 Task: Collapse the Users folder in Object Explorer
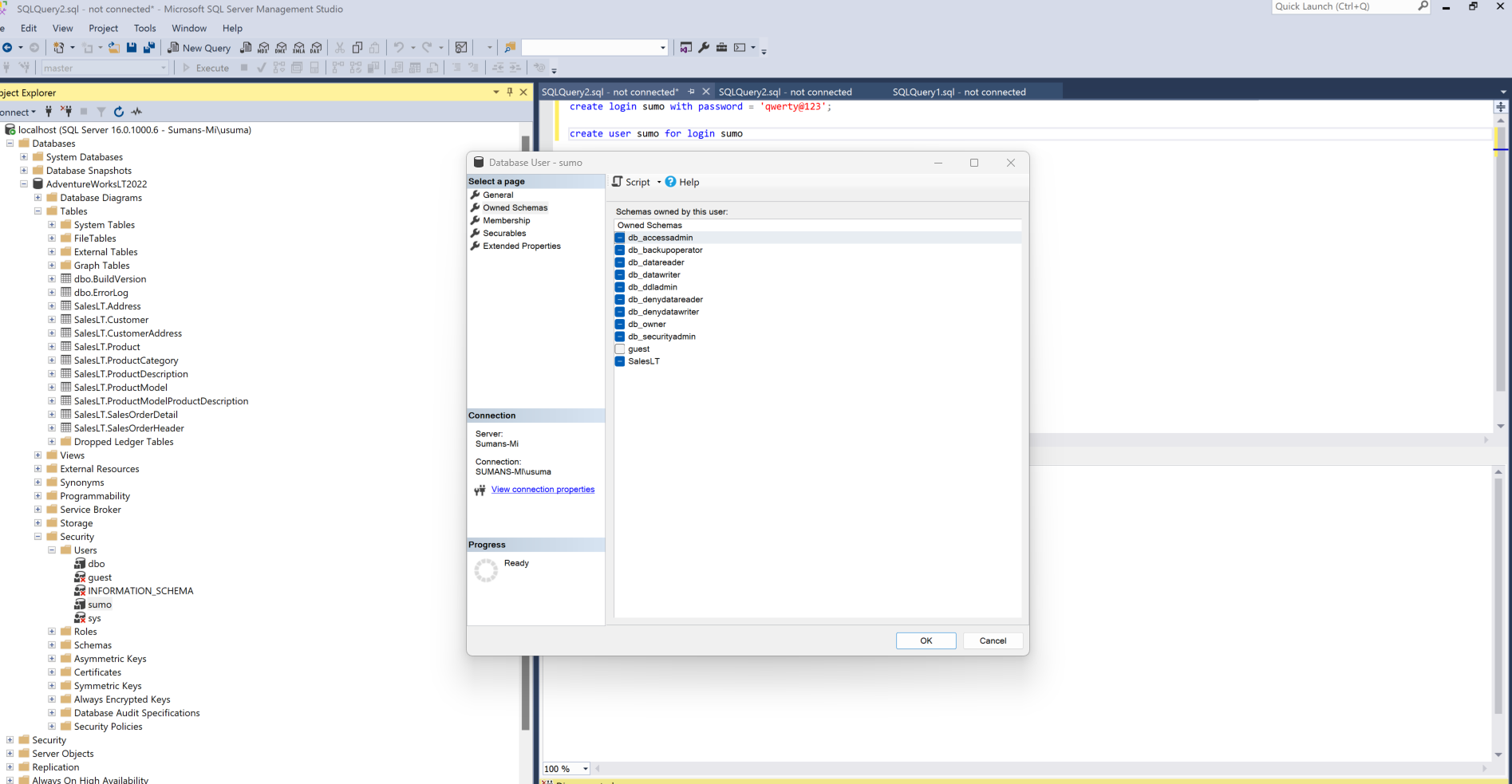click(x=51, y=550)
